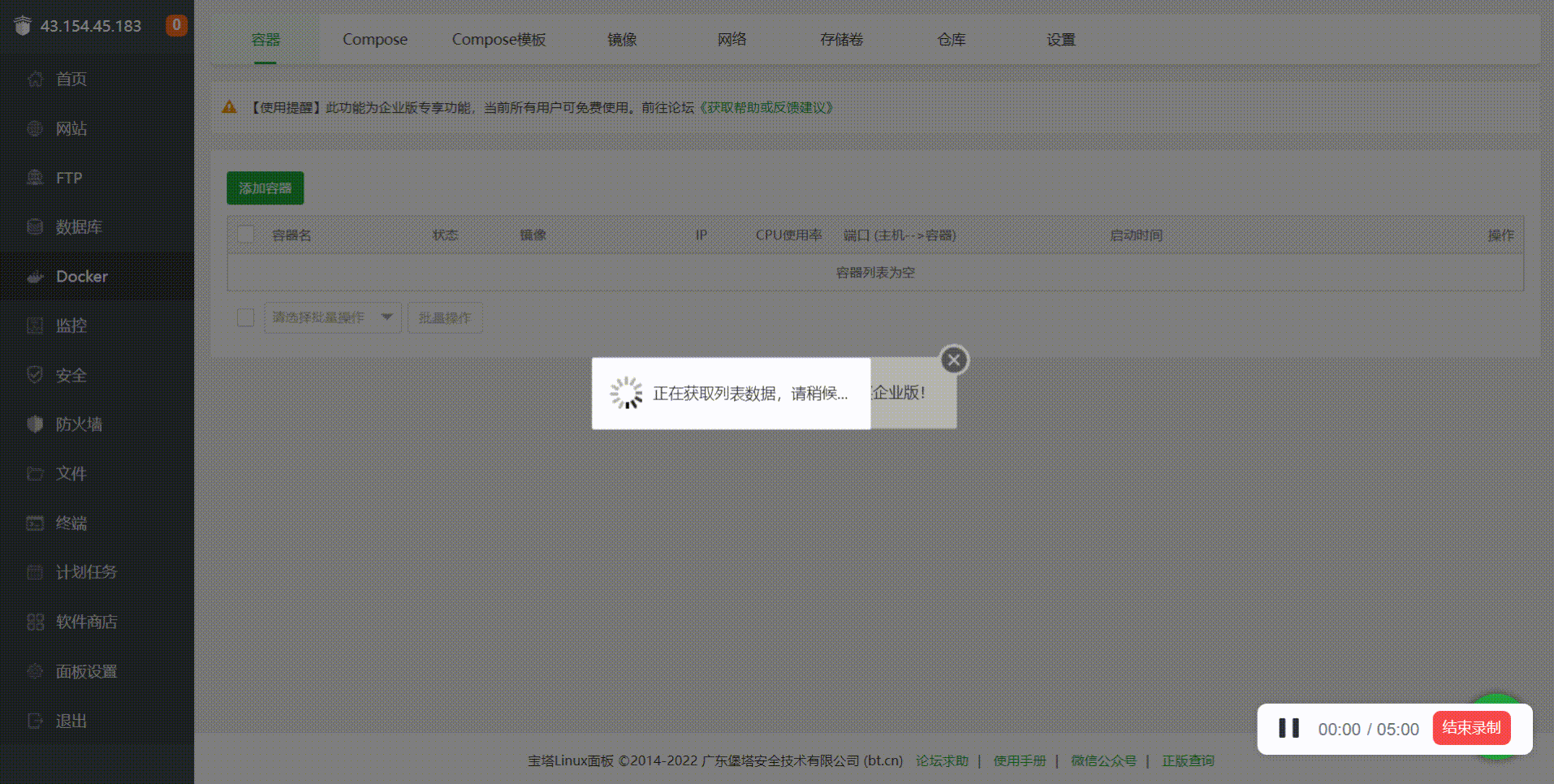Open the 存储卷 tab
Screen dimensions: 1554x784
pos(841,39)
